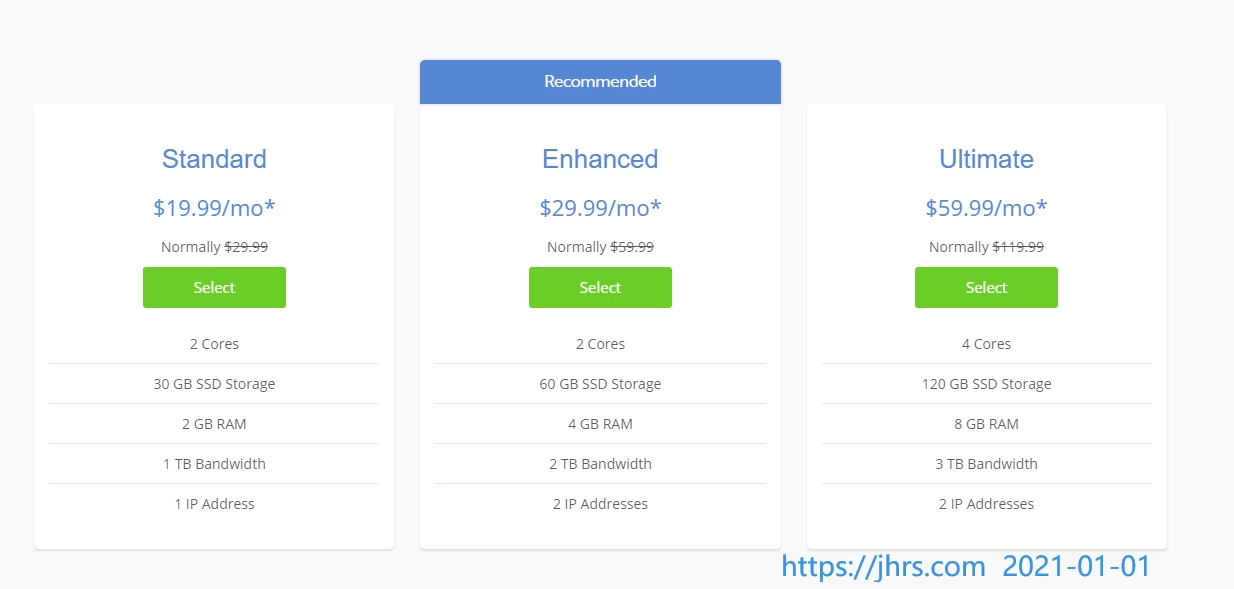This screenshot has height=589, width=1234.
Task: Open the Enhanced plan heading
Action: pyautogui.click(x=600, y=159)
